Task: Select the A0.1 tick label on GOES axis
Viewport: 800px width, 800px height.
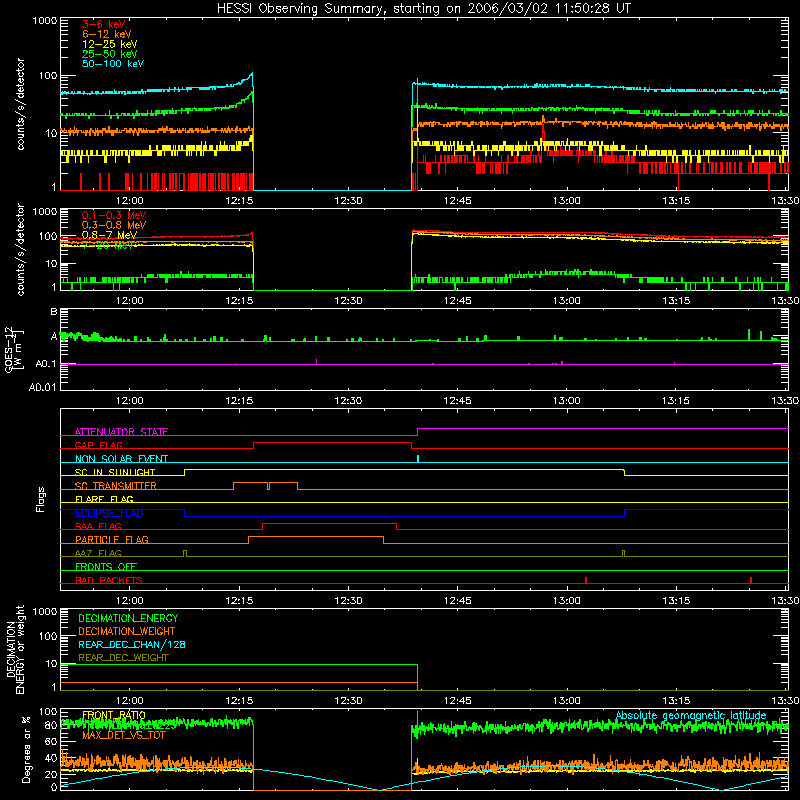Action: 46,364
